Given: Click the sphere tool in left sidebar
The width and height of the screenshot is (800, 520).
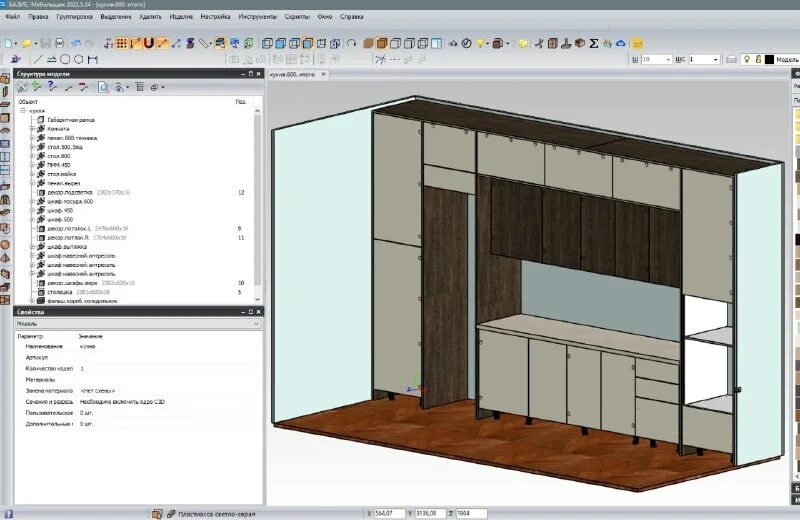Looking at the screenshot, I should coord(5,244).
